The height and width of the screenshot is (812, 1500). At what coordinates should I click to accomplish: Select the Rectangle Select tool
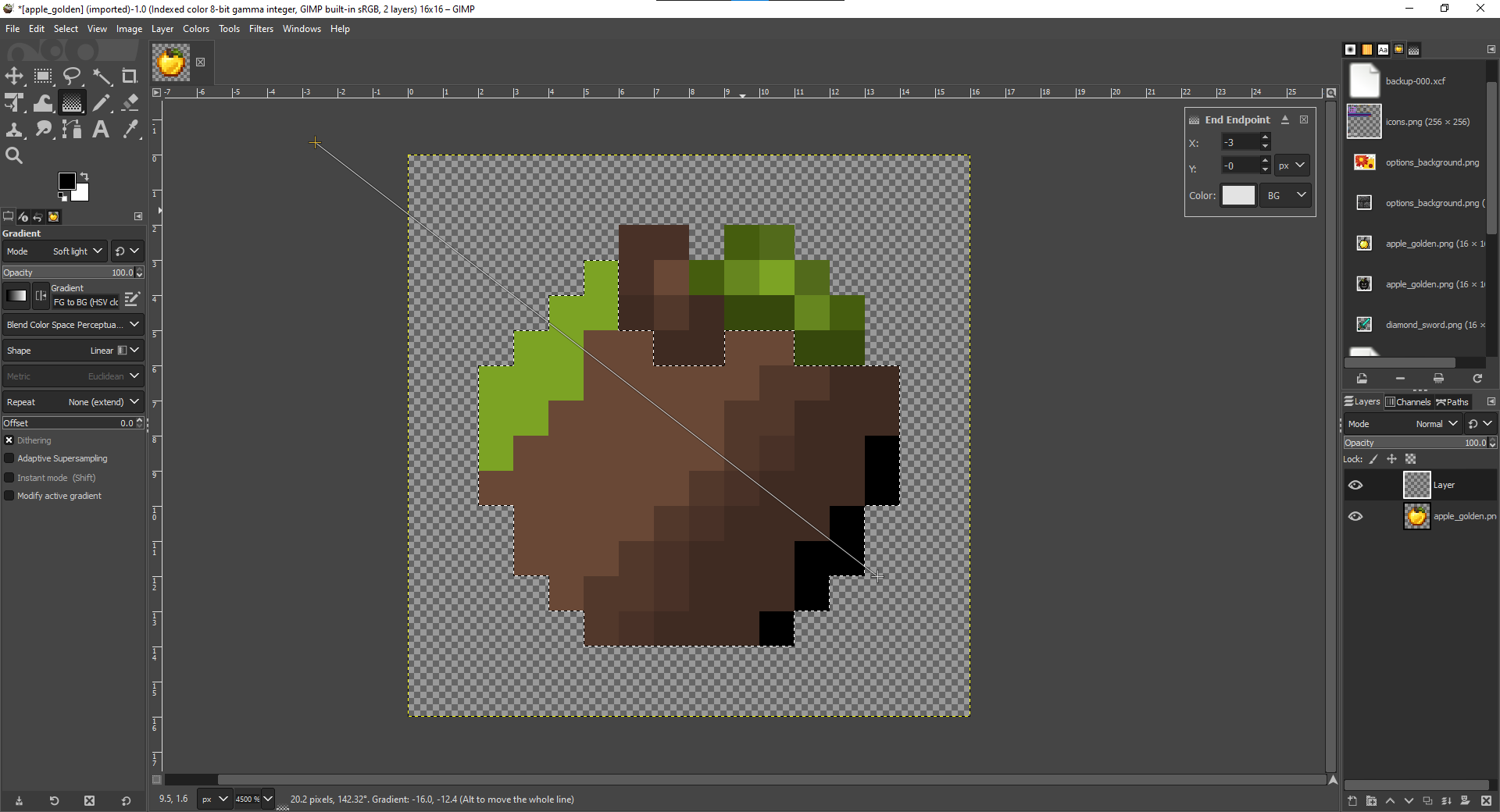coord(43,76)
